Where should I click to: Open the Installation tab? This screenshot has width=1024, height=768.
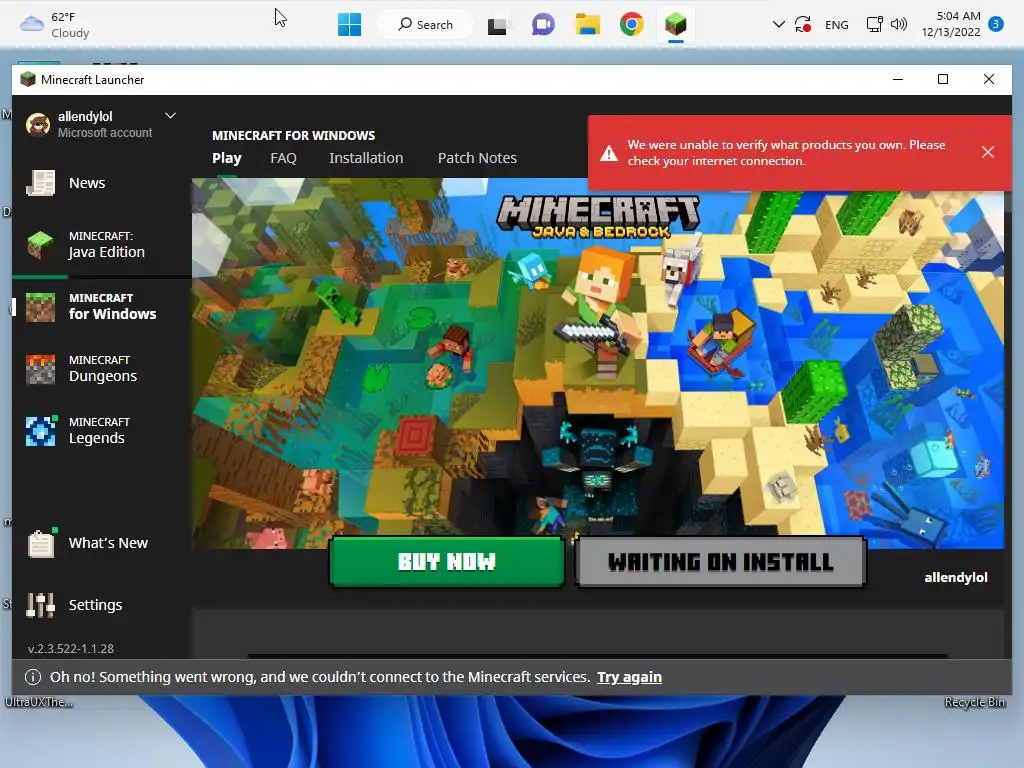[x=366, y=158]
